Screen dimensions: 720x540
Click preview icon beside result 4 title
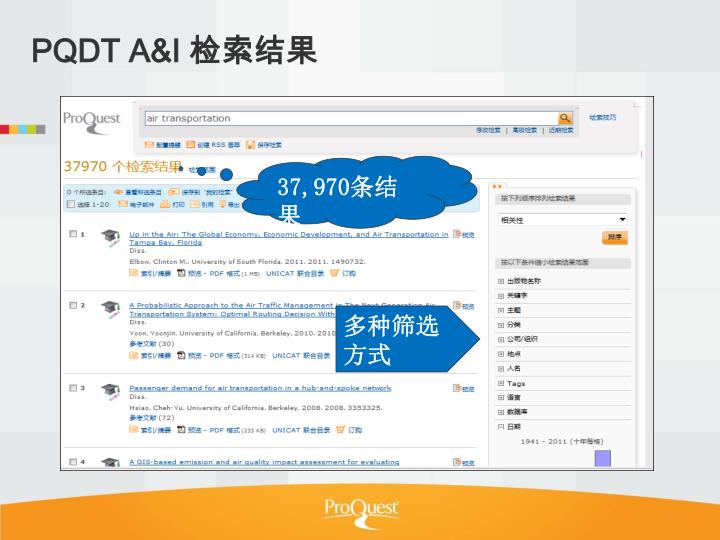pyautogui.click(x=456, y=462)
